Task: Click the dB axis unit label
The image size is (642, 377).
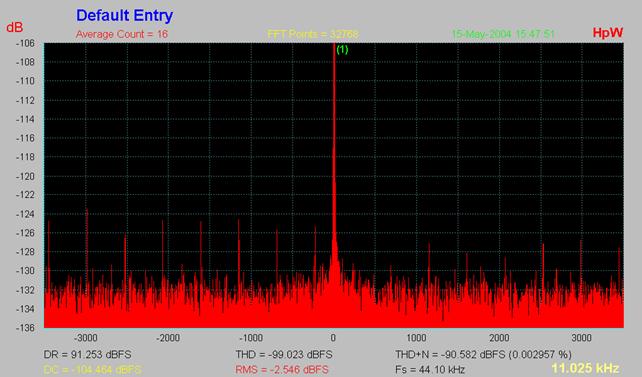Action: click(14, 27)
